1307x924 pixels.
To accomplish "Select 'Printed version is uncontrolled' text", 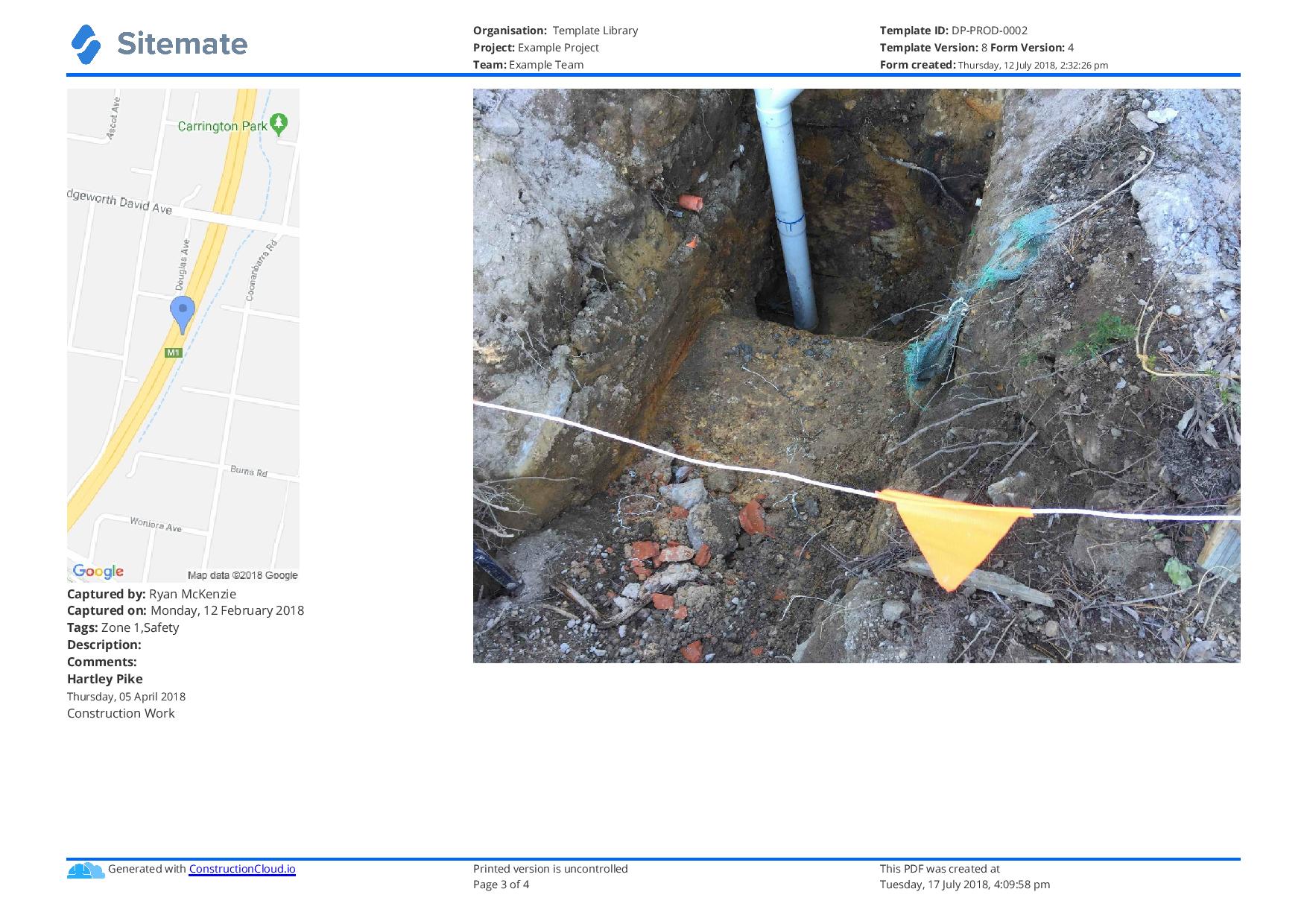I will (551, 869).
